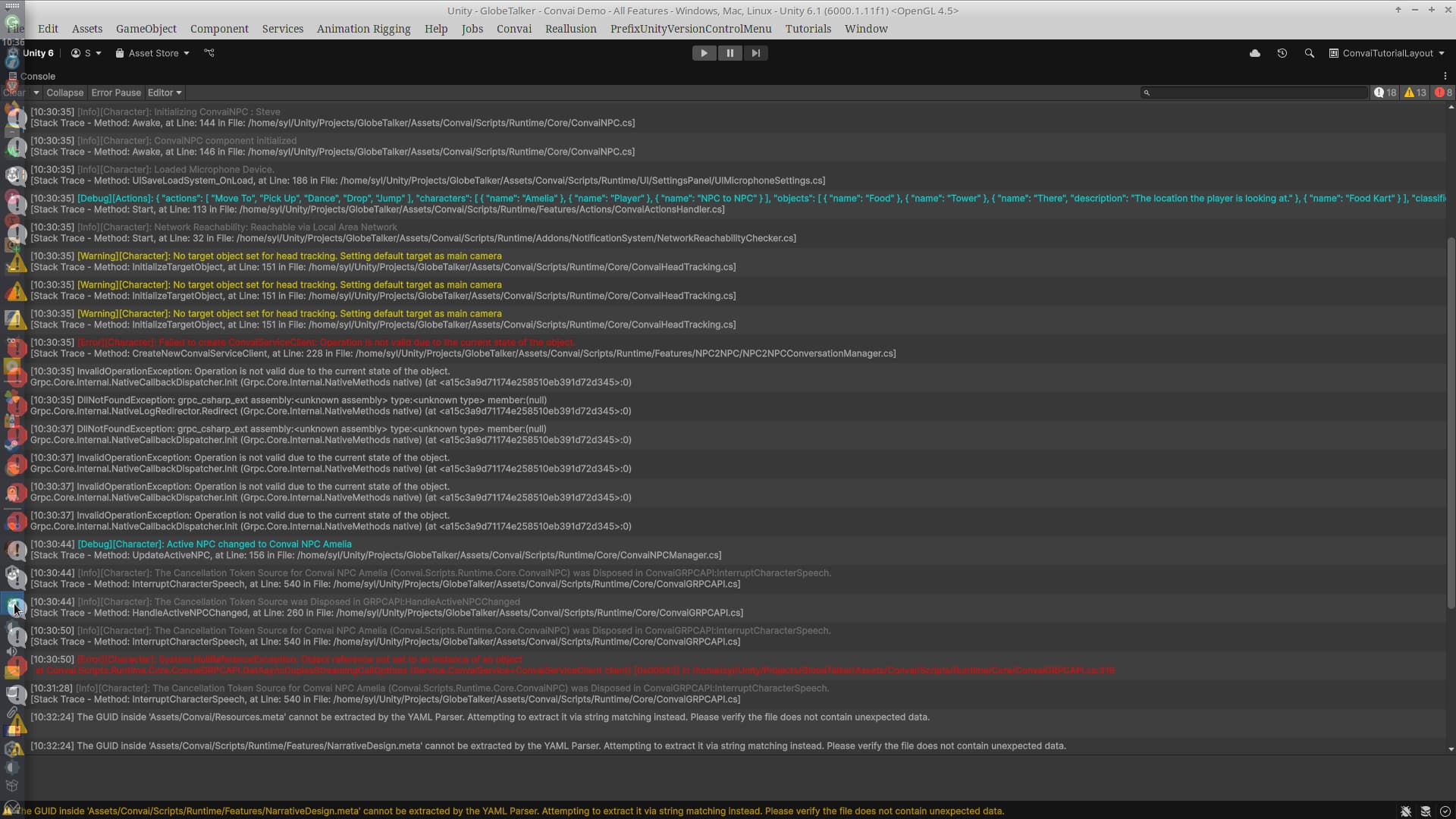
Task: Click the account avatar icon
Action: pyautogui.click(x=76, y=53)
